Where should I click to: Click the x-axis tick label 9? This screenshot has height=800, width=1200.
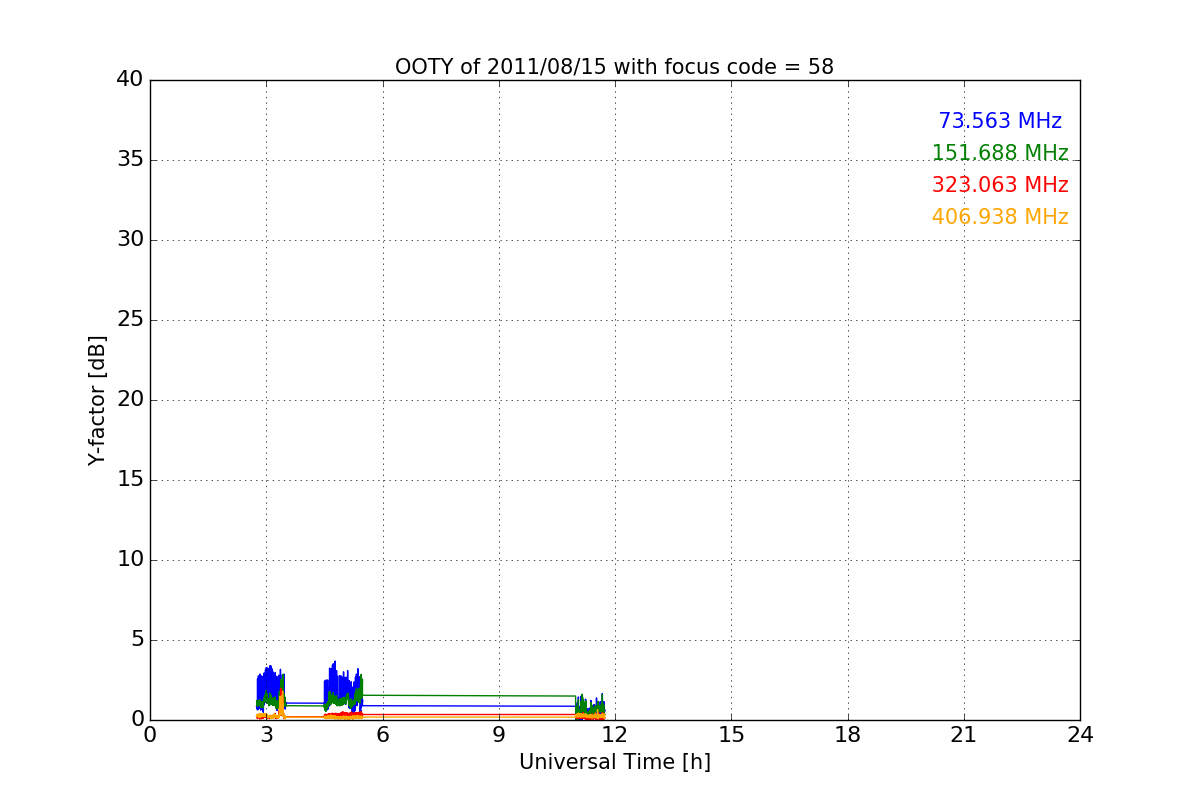[499, 734]
